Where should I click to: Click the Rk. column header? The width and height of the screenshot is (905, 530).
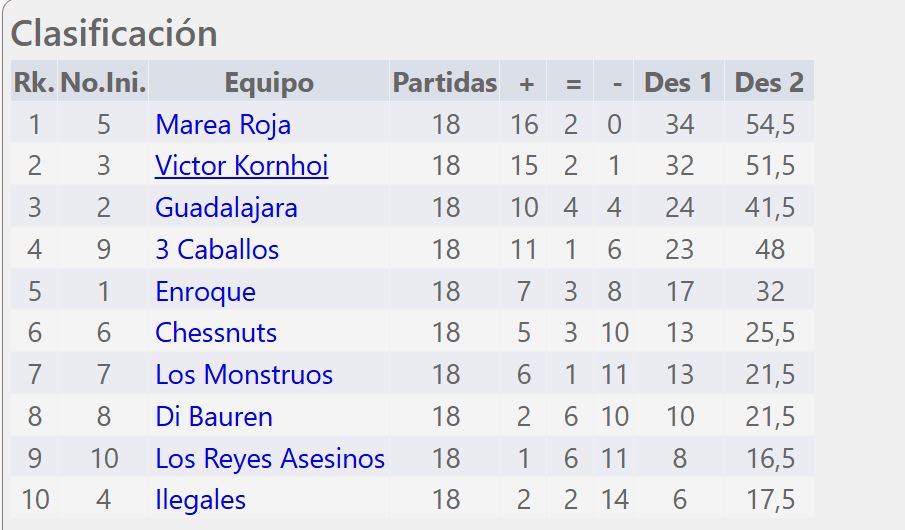[34, 83]
